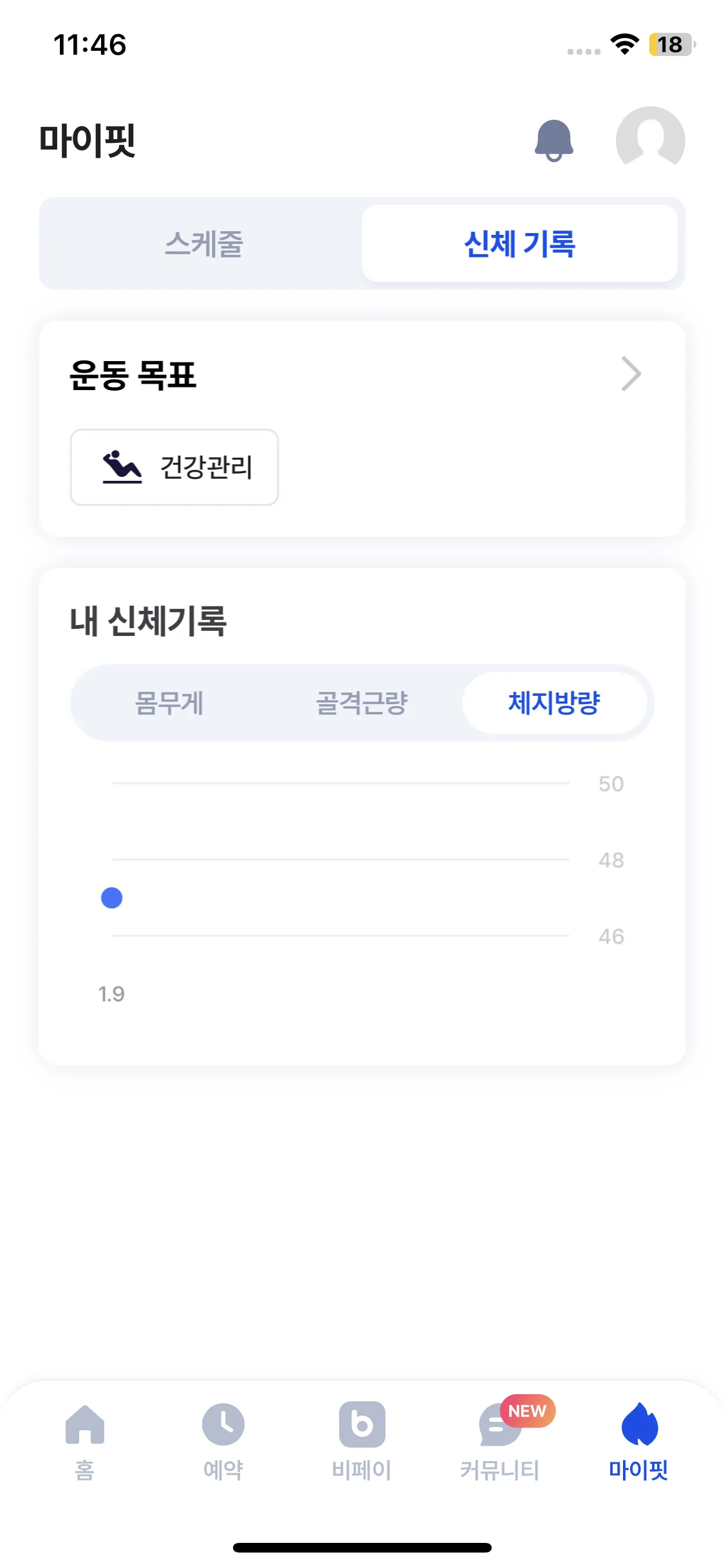The width and height of the screenshot is (724, 1568).
Task: Expand 운동 목표 with the chevron arrow
Action: coord(631,374)
